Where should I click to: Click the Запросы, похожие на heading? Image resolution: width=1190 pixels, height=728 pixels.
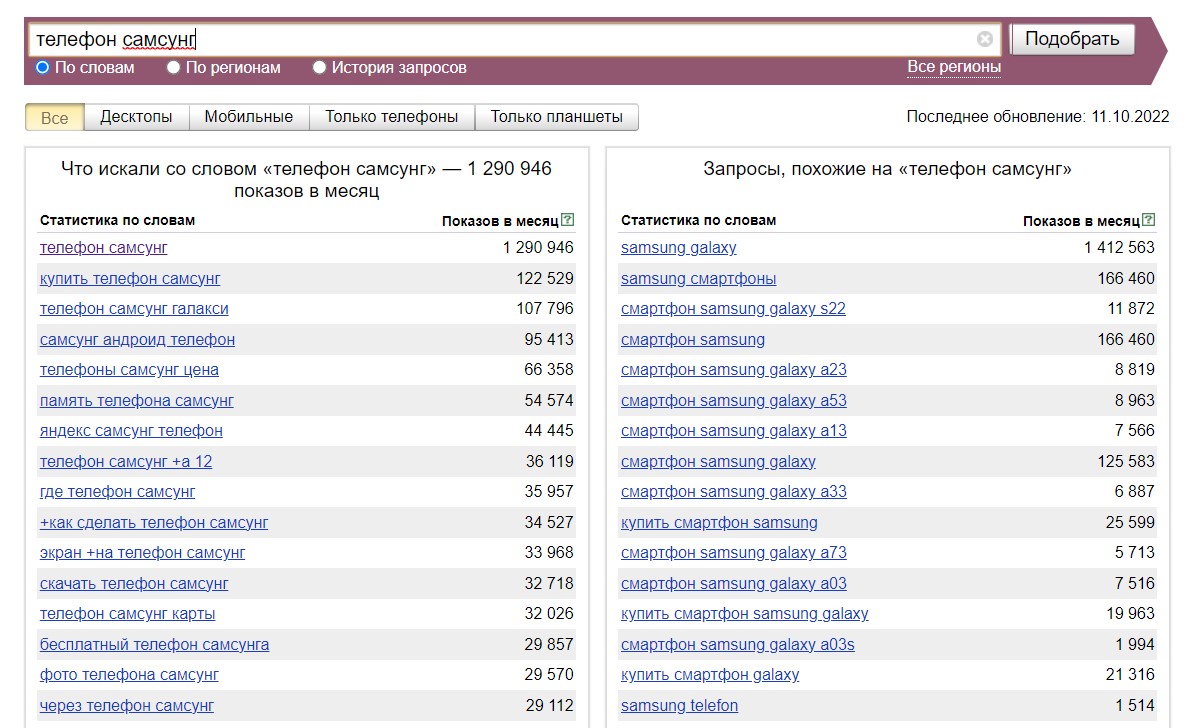(887, 169)
